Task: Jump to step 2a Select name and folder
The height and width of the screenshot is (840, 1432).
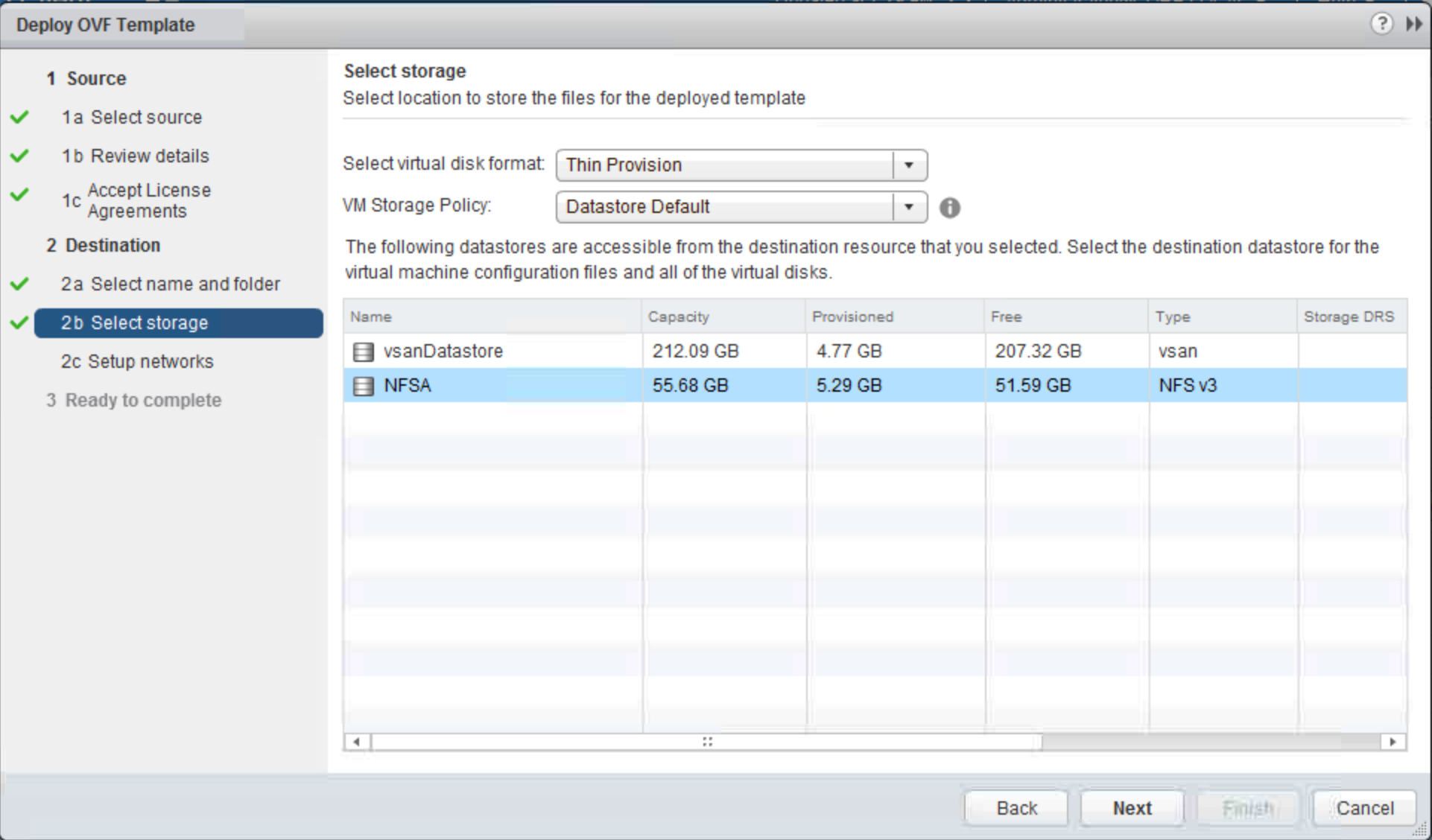Action: pos(185,284)
